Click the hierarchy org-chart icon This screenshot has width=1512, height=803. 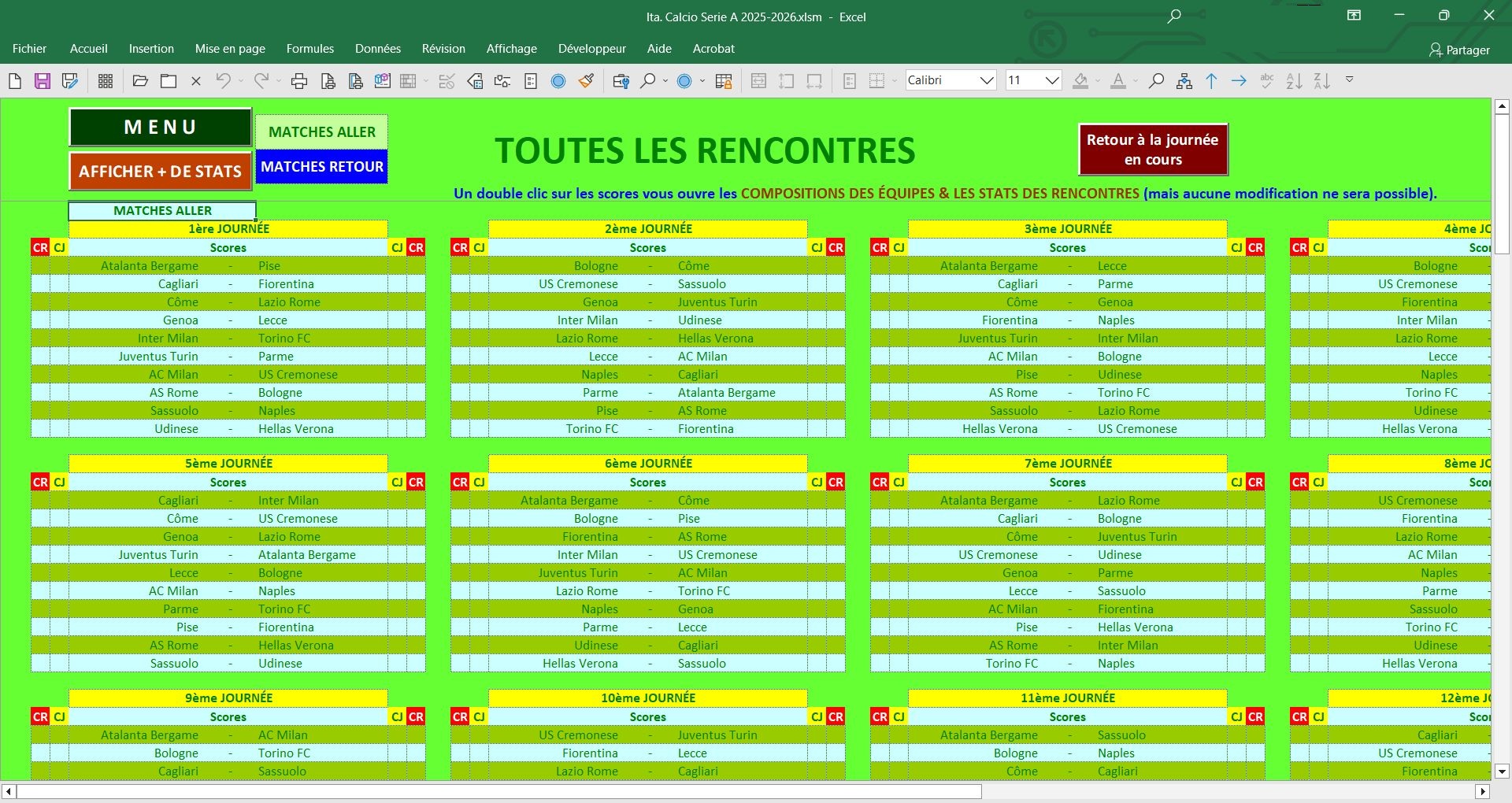pyautogui.click(x=1184, y=80)
